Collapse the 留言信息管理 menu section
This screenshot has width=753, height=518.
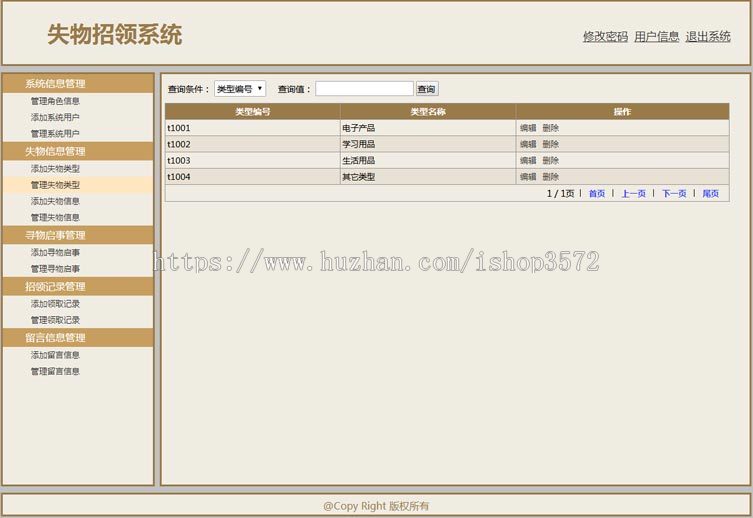[78, 337]
